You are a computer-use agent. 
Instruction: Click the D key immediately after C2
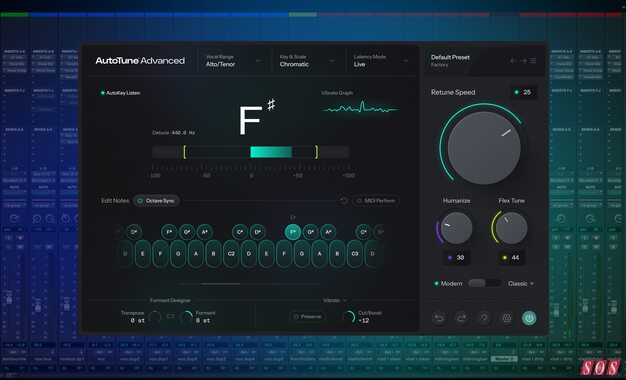[249, 253]
